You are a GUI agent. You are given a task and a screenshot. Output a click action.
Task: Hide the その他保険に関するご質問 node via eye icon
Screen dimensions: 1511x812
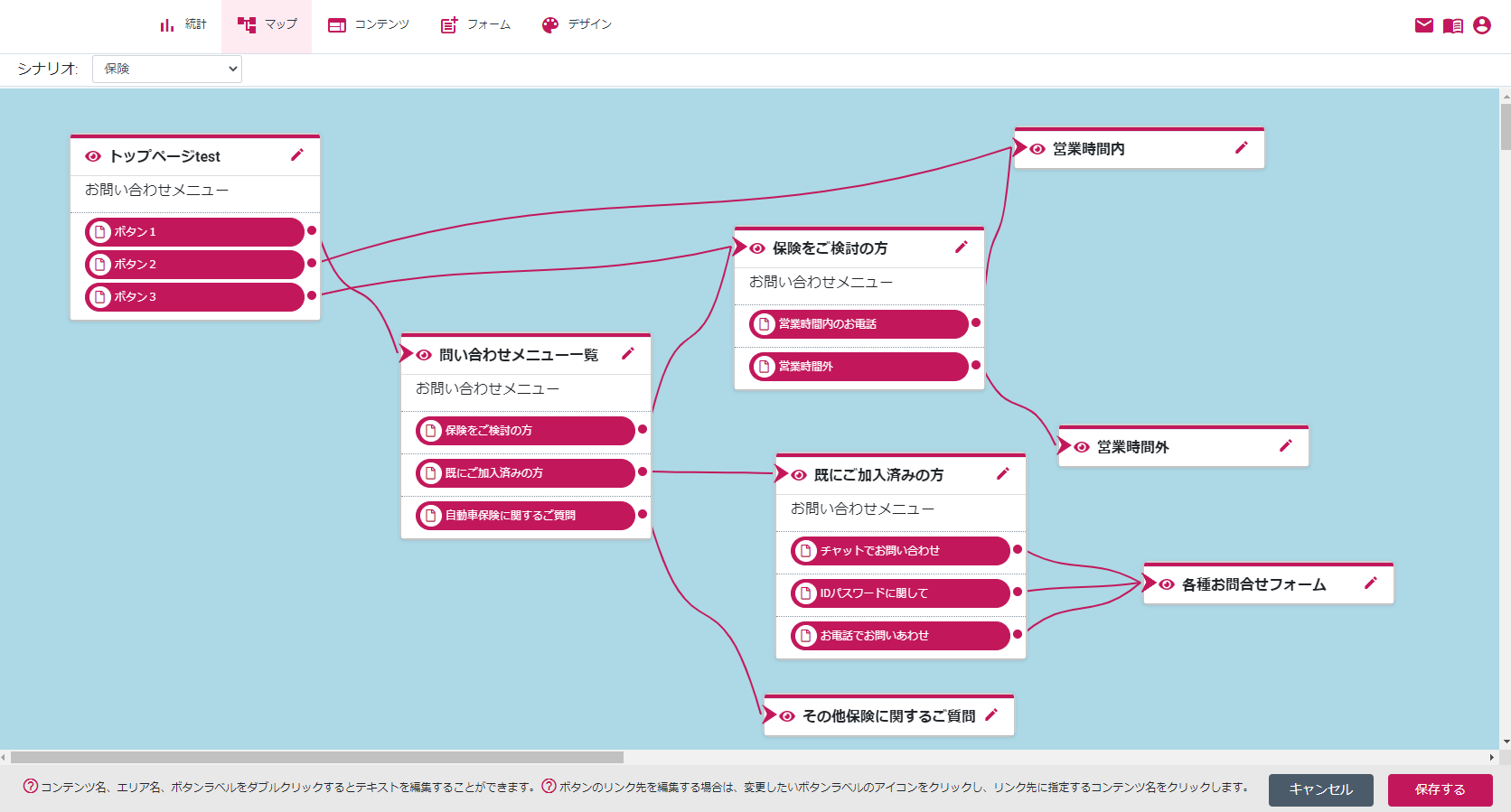pyautogui.click(x=787, y=716)
